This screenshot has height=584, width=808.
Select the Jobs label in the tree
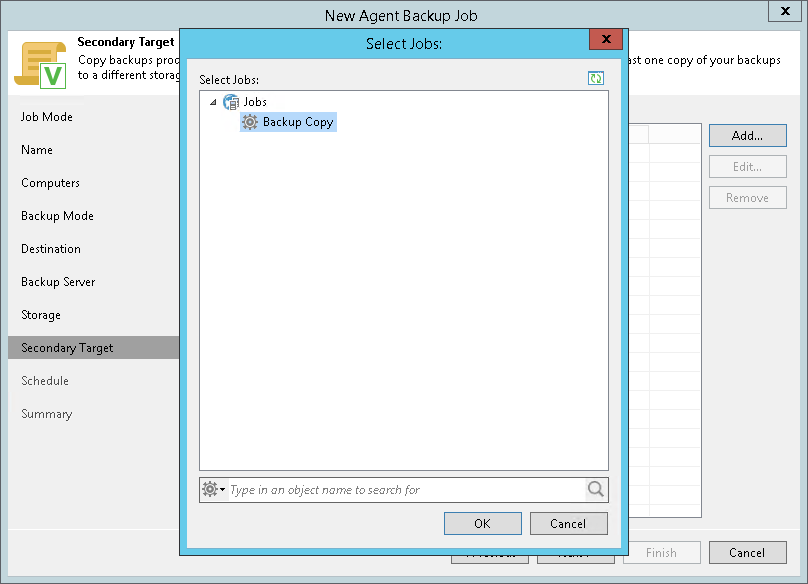click(x=255, y=102)
